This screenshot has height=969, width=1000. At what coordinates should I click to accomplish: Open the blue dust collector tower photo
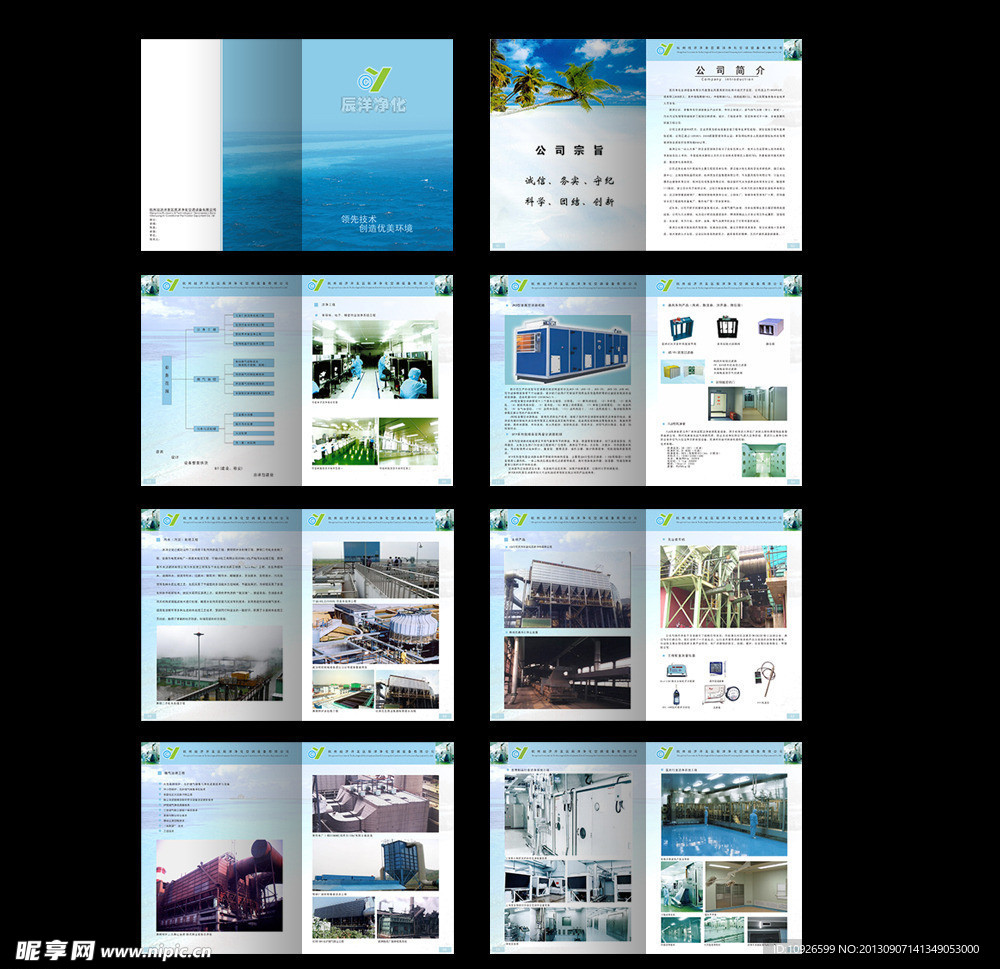click(376, 865)
